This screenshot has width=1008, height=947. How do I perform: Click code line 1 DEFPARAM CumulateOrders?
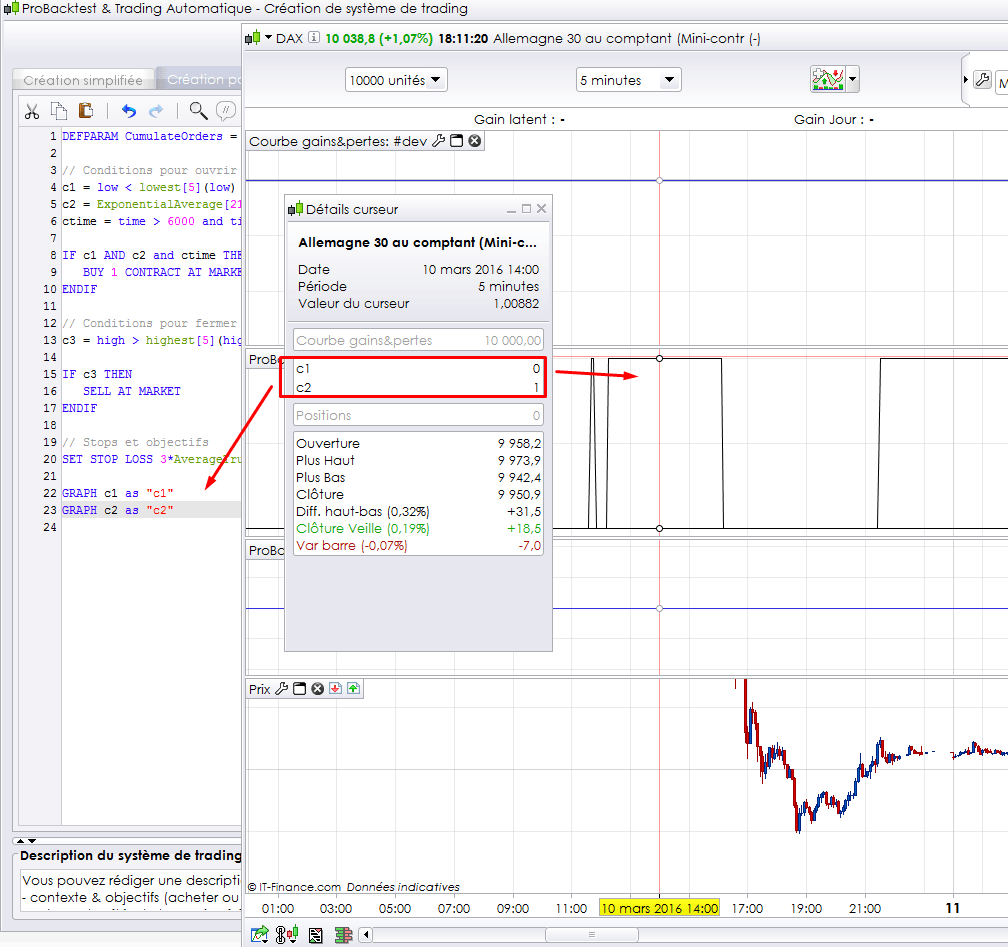(149, 136)
